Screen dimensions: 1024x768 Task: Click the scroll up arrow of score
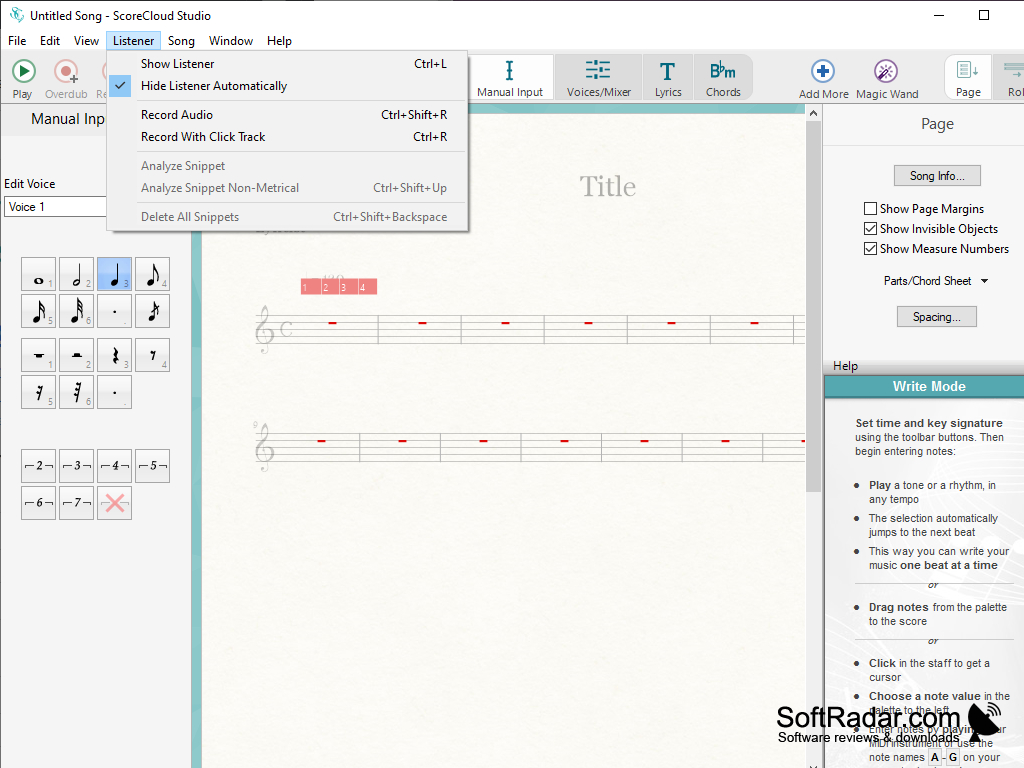point(813,114)
